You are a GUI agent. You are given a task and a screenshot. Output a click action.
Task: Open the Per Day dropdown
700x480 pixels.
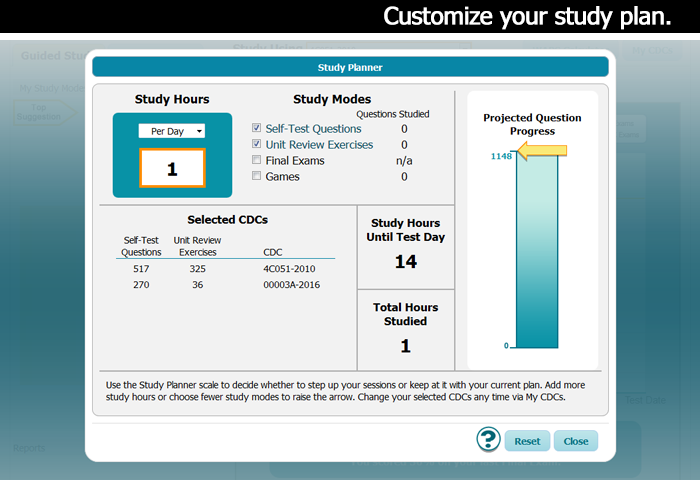point(171,131)
